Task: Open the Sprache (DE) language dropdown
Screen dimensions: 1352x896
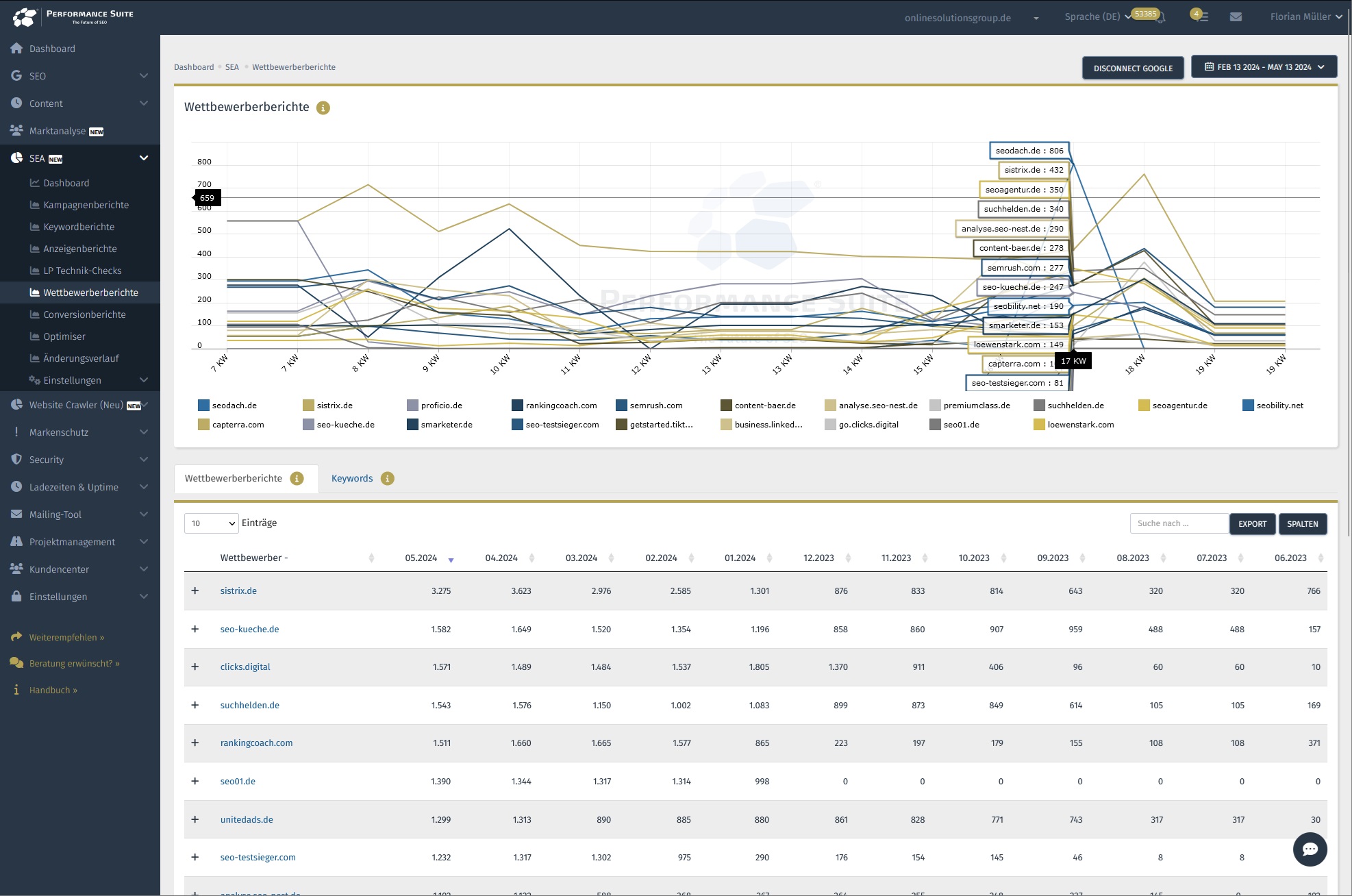Action: tap(1098, 16)
